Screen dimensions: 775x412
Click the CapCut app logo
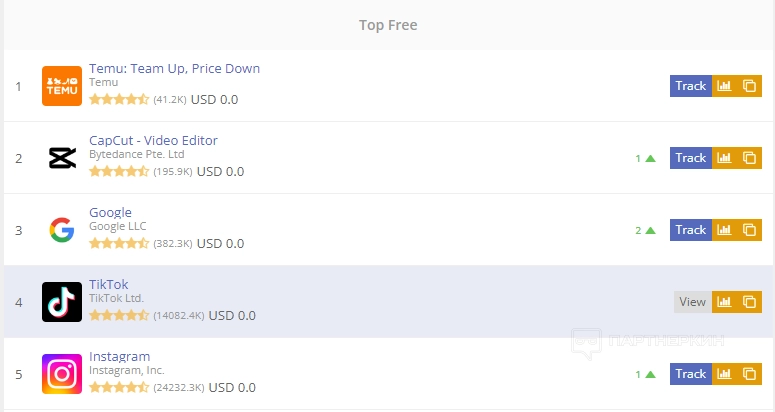tap(62, 158)
